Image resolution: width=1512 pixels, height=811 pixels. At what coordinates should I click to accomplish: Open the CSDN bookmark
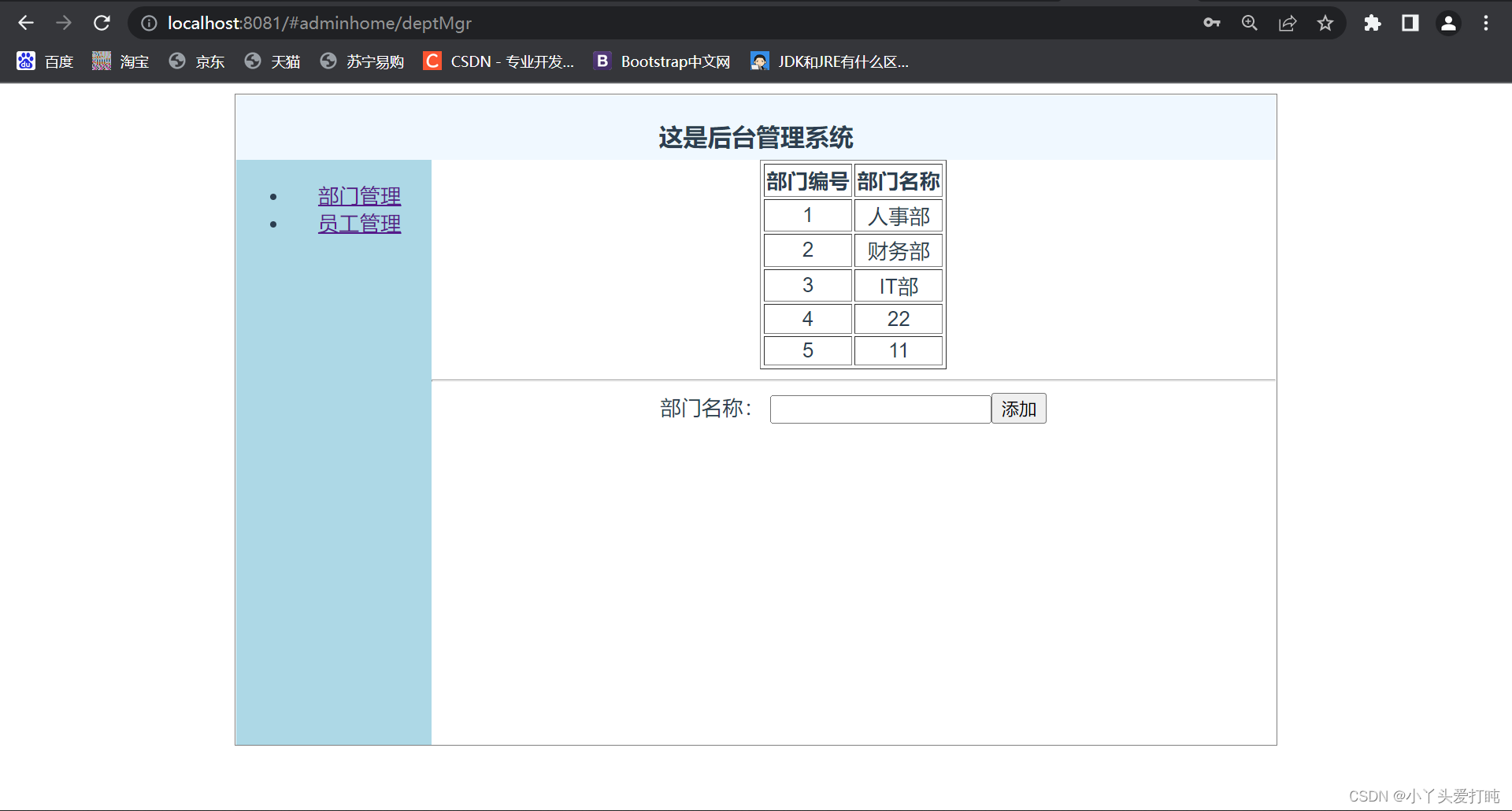click(498, 61)
